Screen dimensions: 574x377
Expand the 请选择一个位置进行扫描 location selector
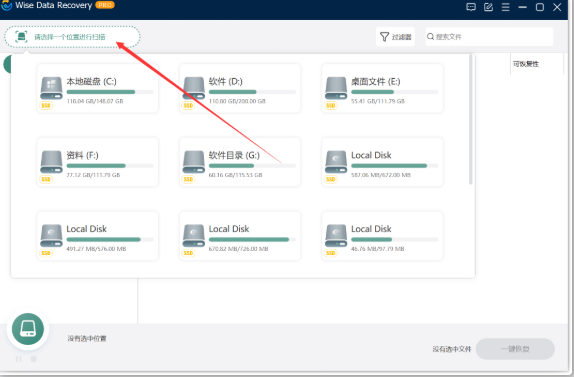(x=72, y=37)
